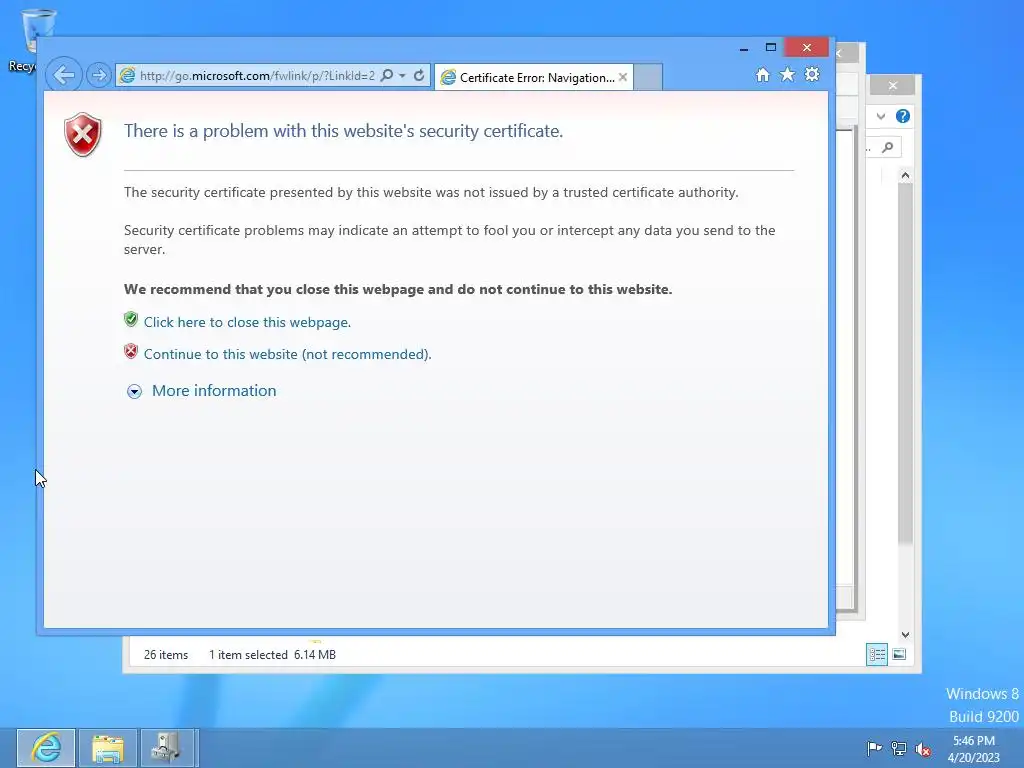Maximize the Internet Explorer window

click(x=771, y=48)
